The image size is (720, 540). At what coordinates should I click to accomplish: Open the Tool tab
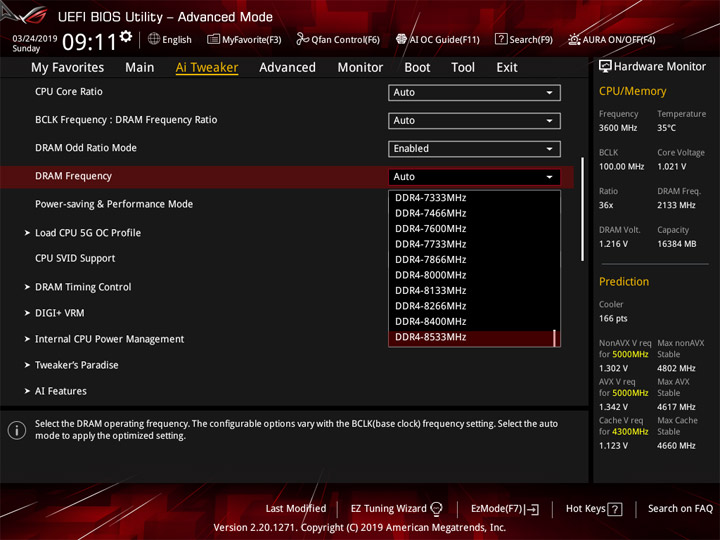[463, 68]
